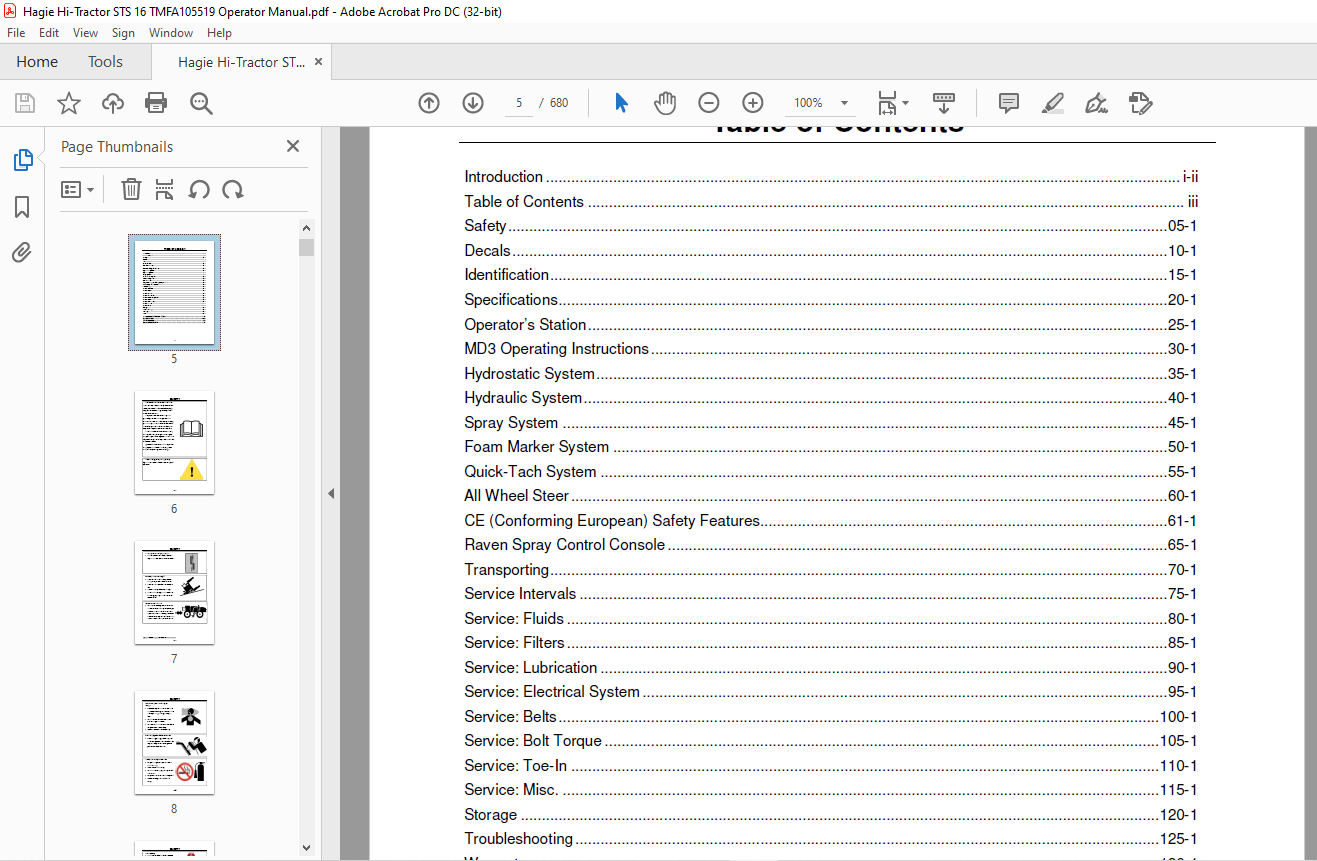Open the zoom level dropdown
Image resolution: width=1317 pixels, height=861 pixels.
click(845, 103)
